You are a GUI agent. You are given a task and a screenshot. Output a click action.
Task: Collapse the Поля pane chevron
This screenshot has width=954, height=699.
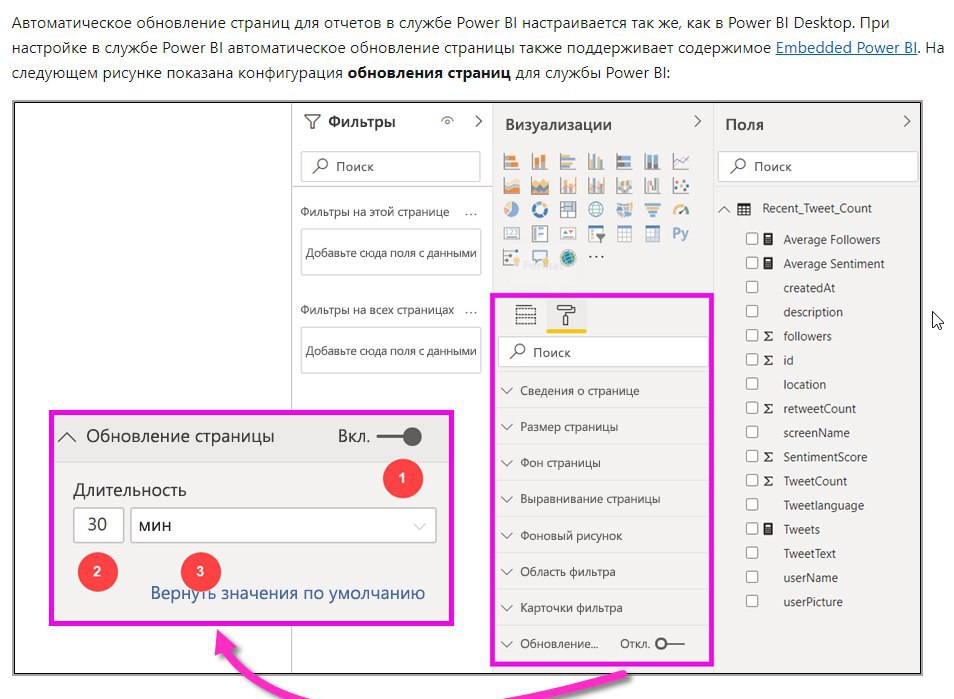tap(907, 121)
